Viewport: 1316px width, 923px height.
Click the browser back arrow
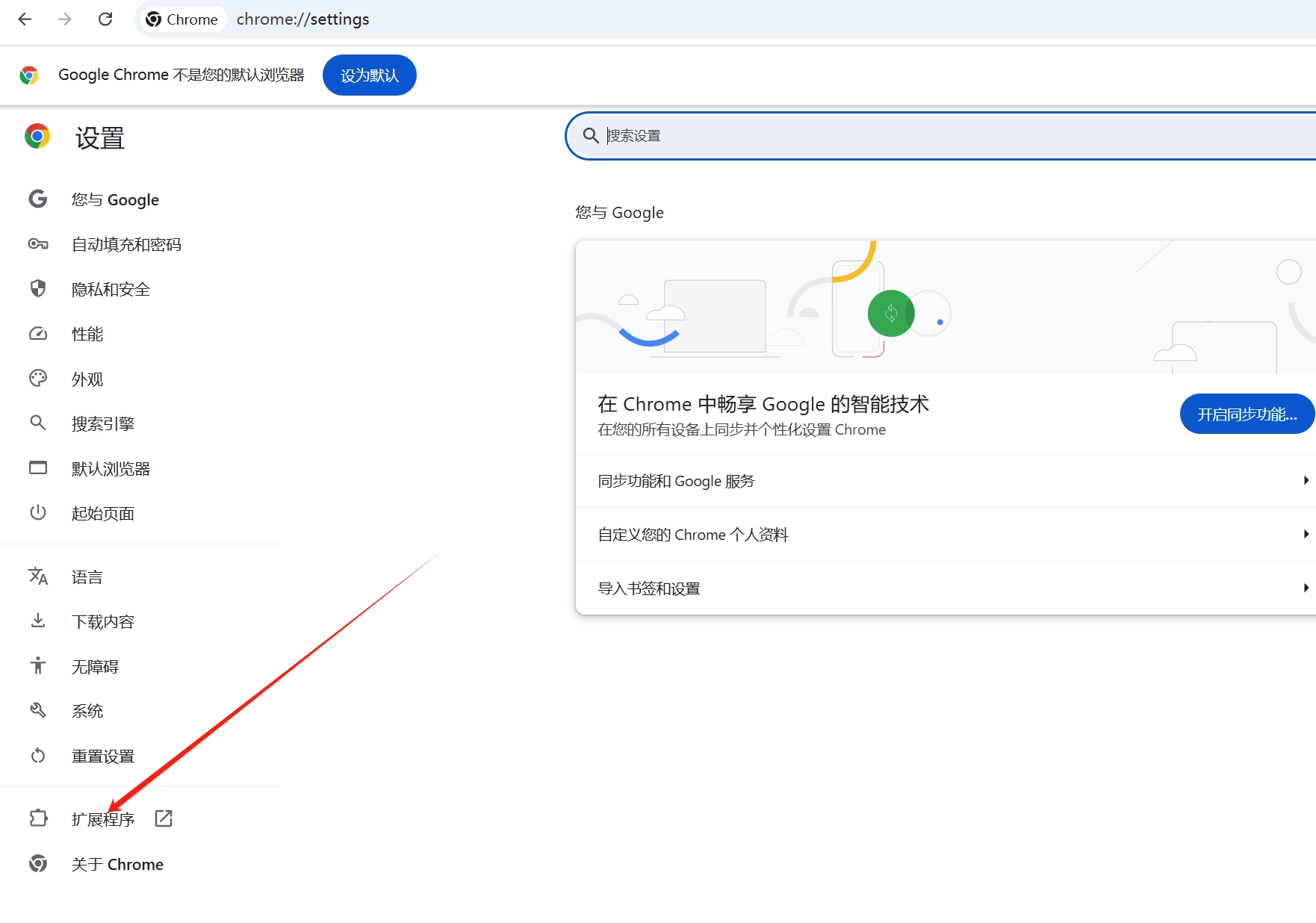click(x=25, y=19)
